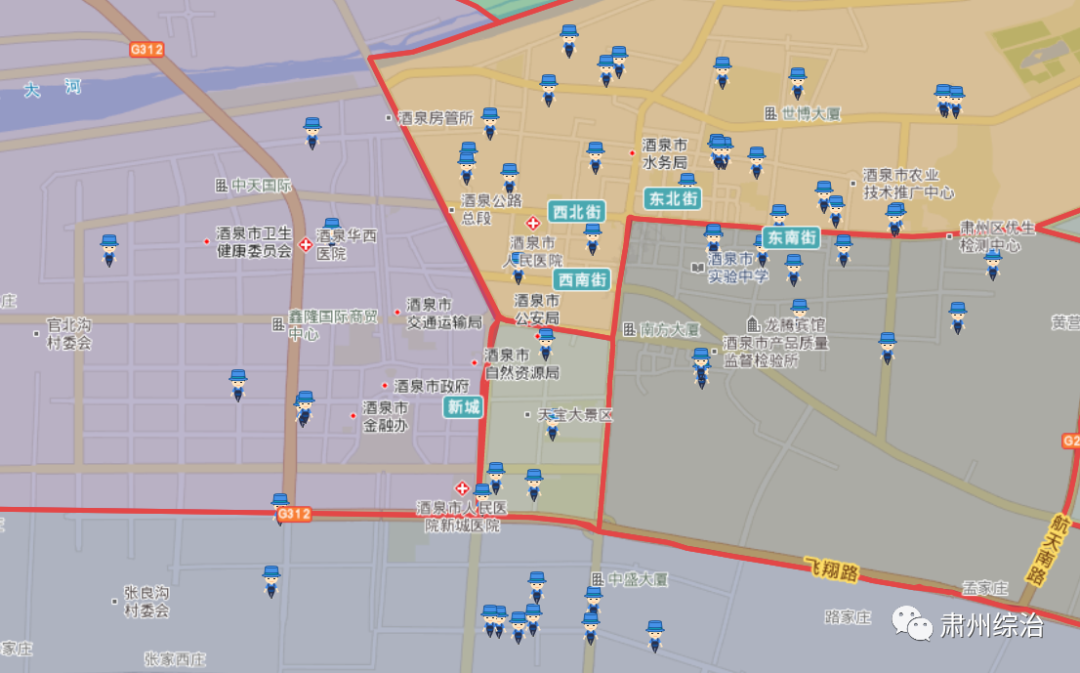Select the hotel icon of 龙腾宾馆
Screen dimensions: 1080x673
click(x=754, y=324)
